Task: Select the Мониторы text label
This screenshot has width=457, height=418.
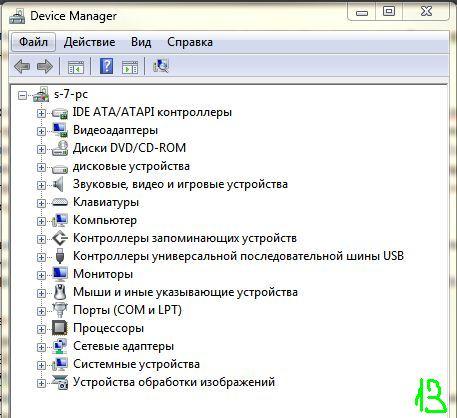Action: point(103,274)
